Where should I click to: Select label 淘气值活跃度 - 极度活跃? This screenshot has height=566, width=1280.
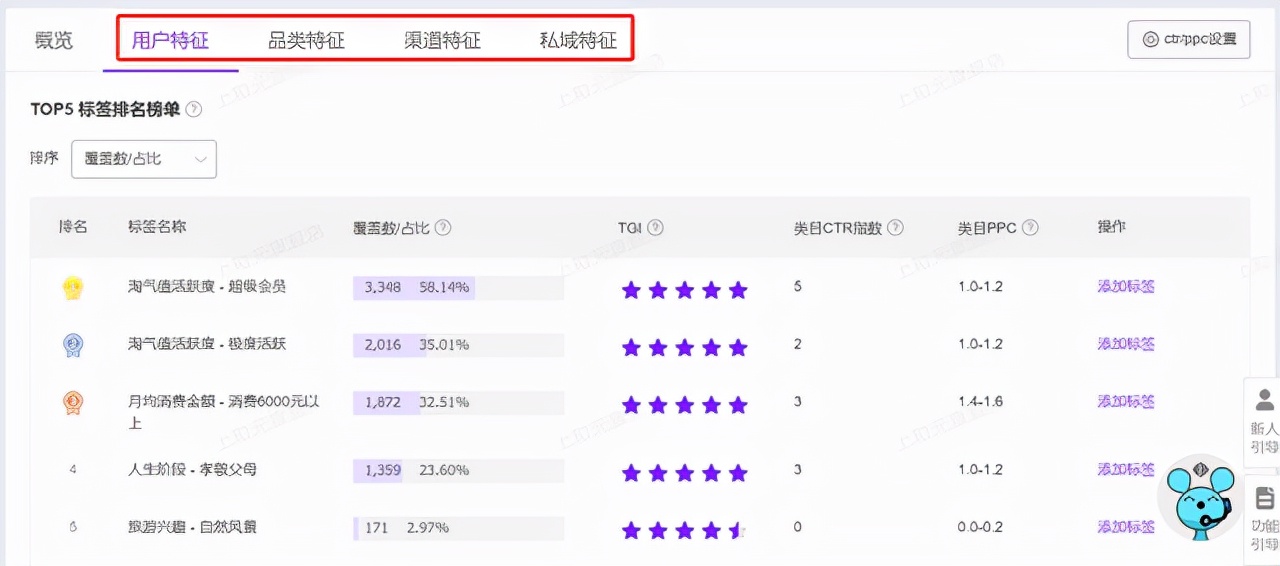[207, 344]
